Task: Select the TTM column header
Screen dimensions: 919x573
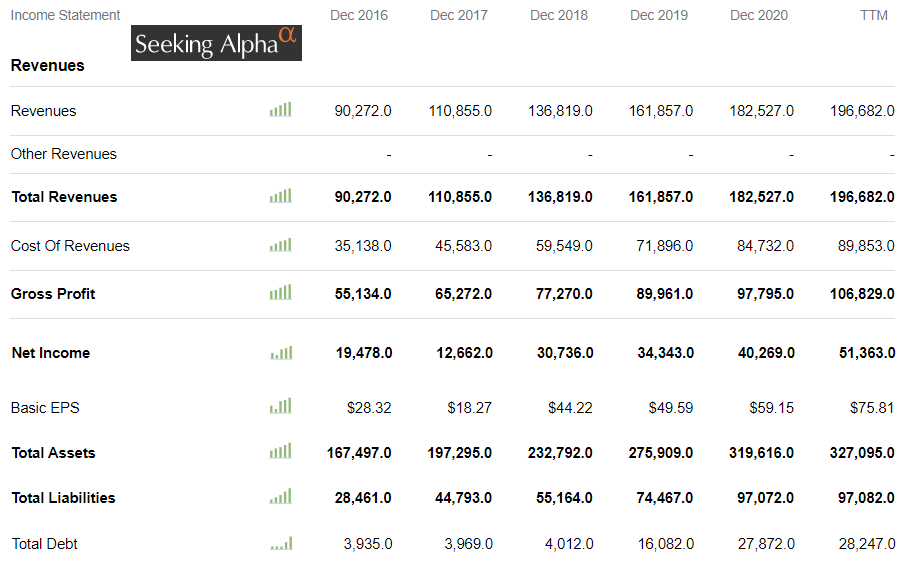Action: [873, 15]
